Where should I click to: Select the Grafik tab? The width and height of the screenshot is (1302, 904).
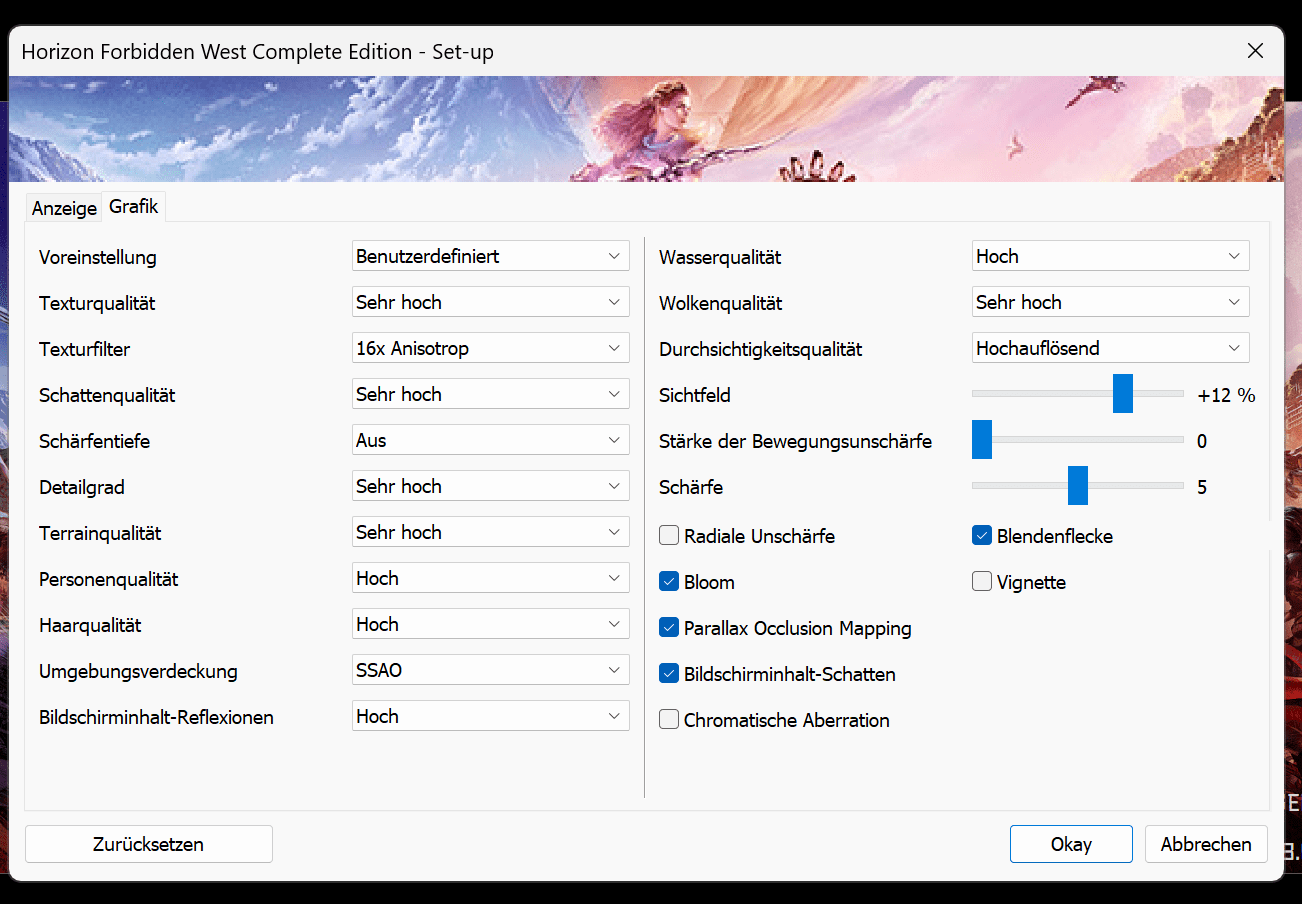click(x=134, y=206)
